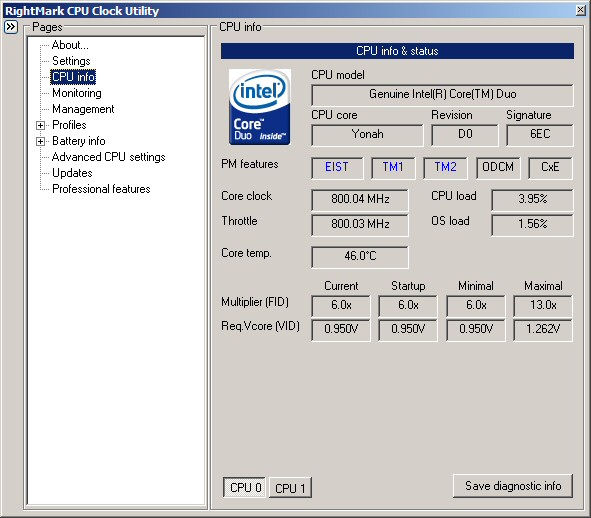The width and height of the screenshot is (591, 518).
Task: Click the Throttle value '800.03 MHz'
Action: coord(360,225)
